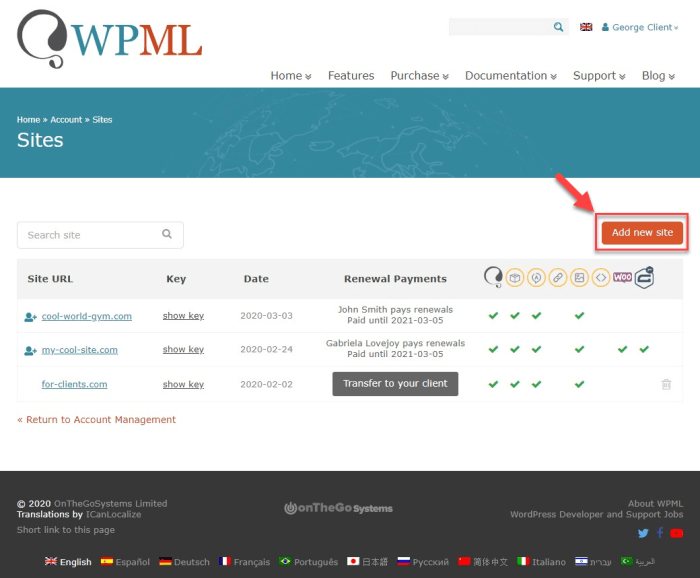Click Sites in the breadcrumb
700x578 pixels.
tap(102, 120)
